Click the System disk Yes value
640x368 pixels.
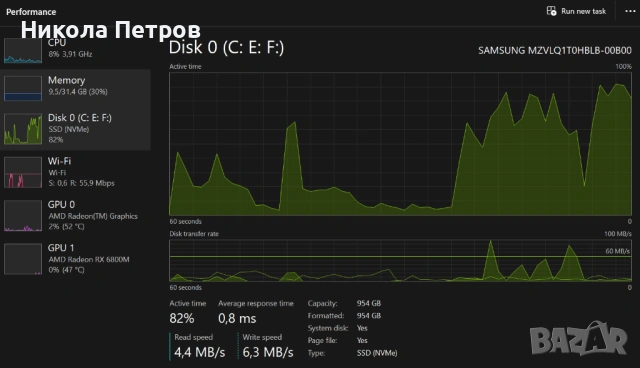click(362, 328)
